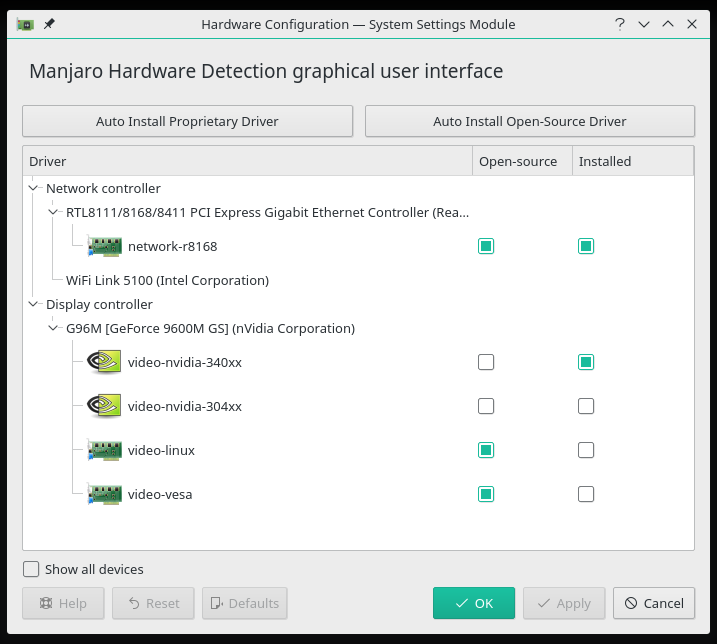Click the video-nvidia-304xx Nvidia icon

tap(104, 406)
